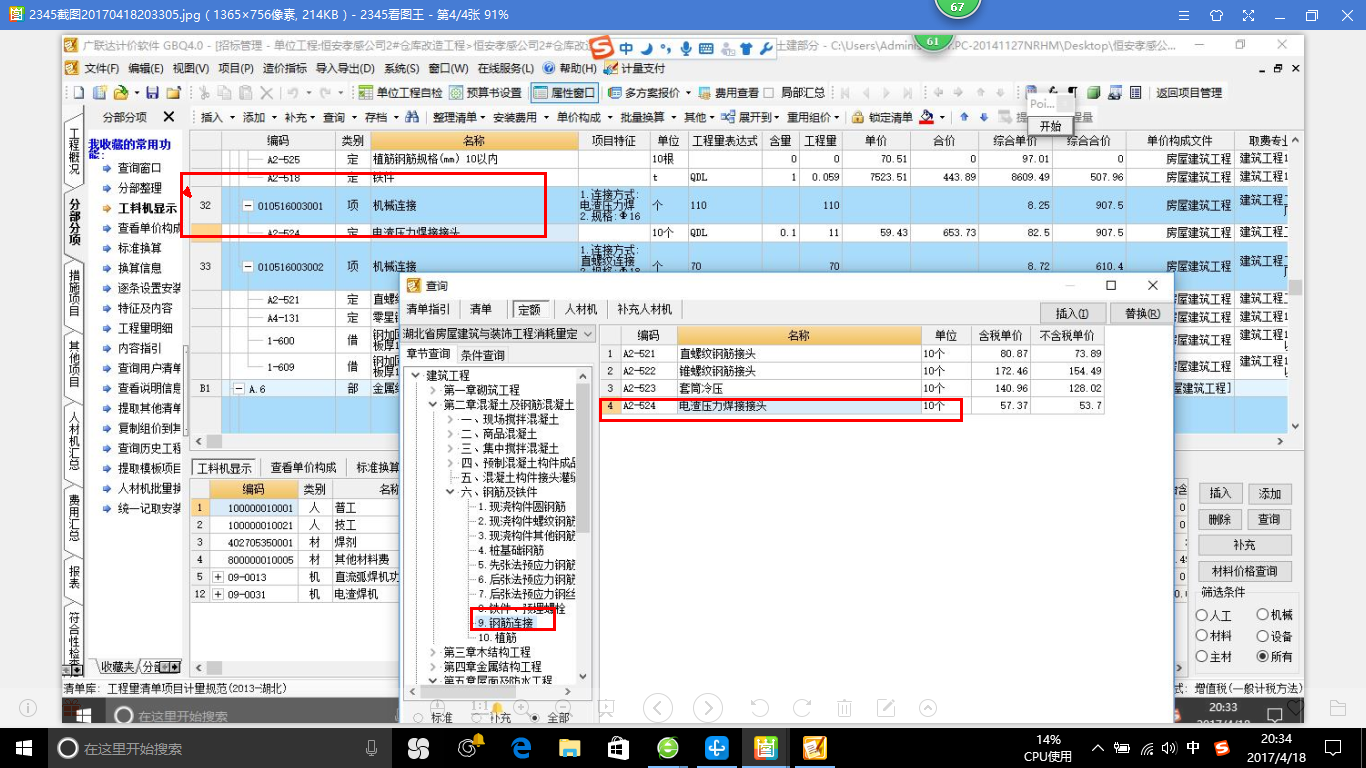Select the 所有 filter radio button

click(1261, 657)
